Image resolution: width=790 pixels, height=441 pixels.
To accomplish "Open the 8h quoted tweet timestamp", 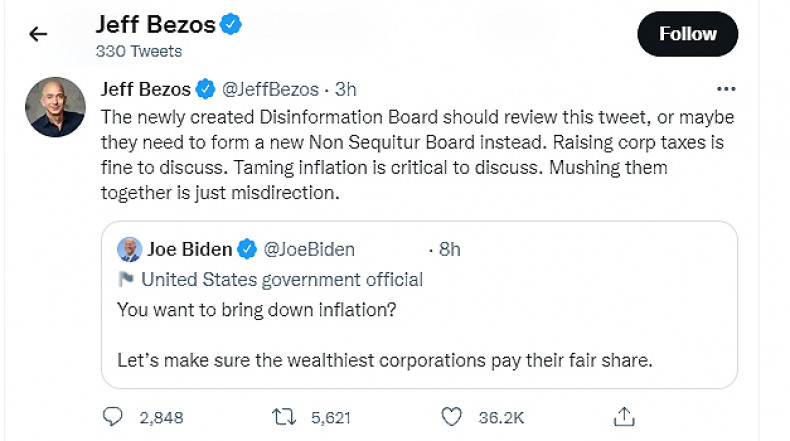I will [x=448, y=249].
